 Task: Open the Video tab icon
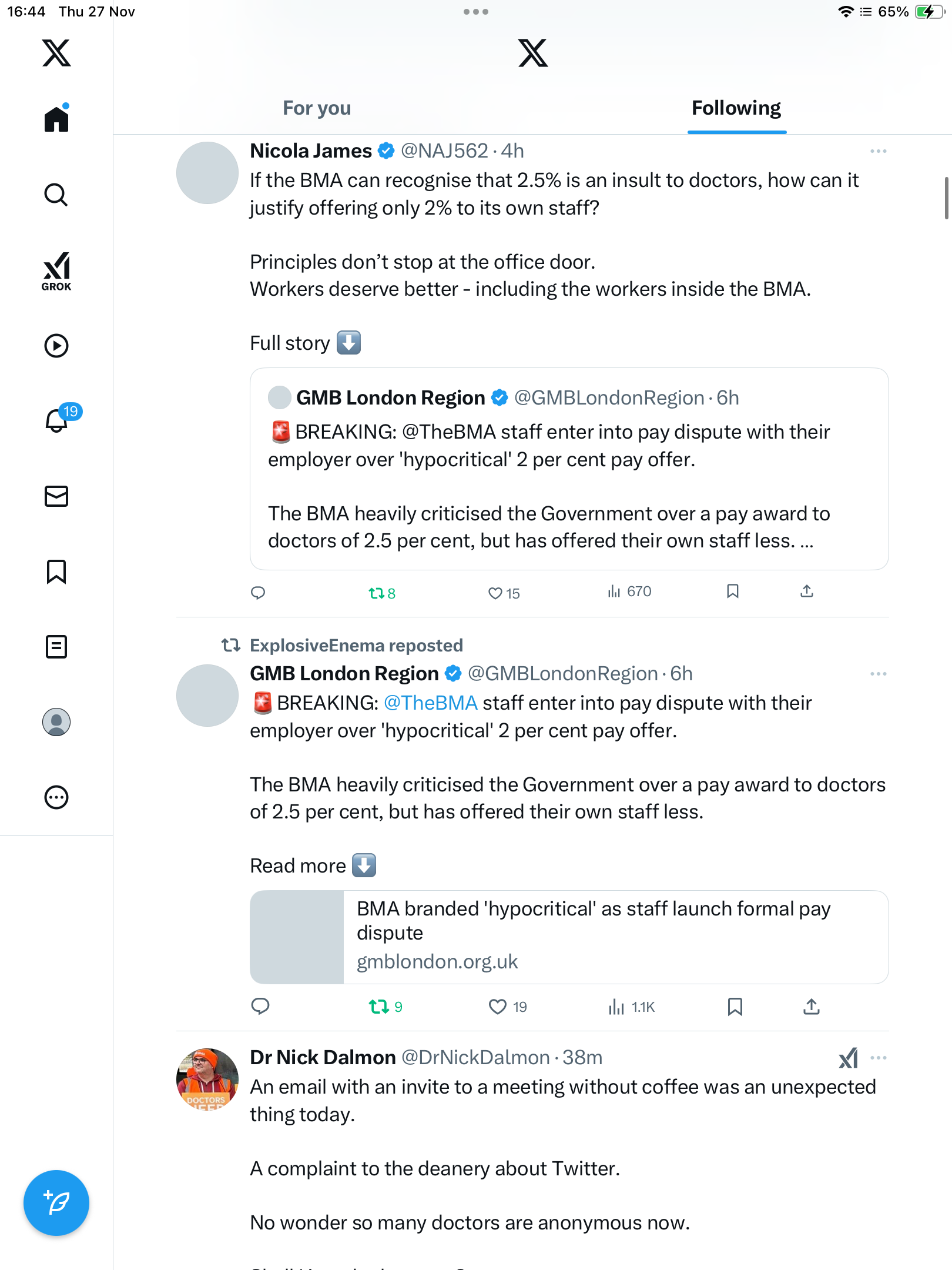pos(56,346)
